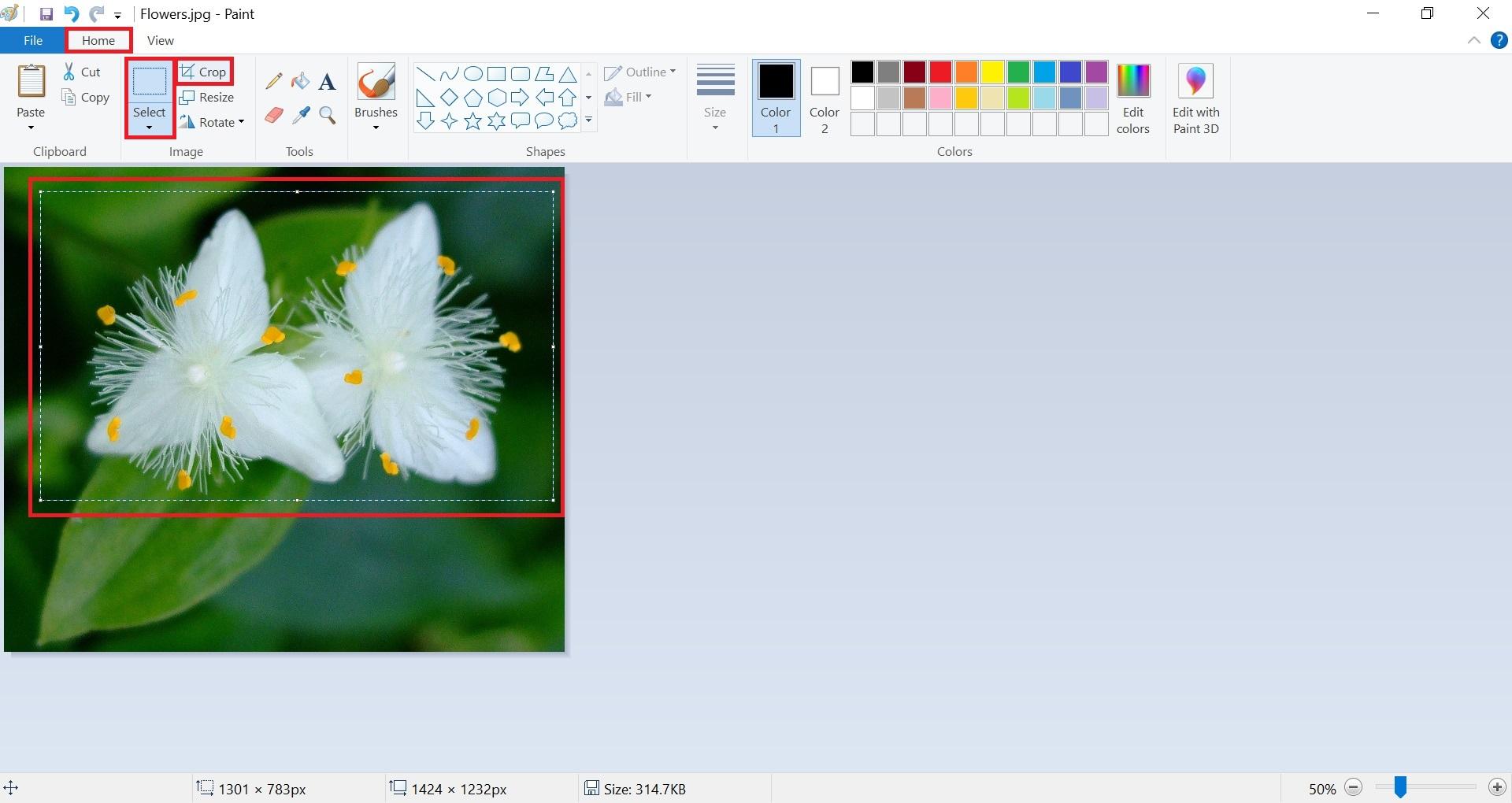This screenshot has height=803, width=1512.
Task: Expand the full Shapes gallery
Action: [588, 120]
